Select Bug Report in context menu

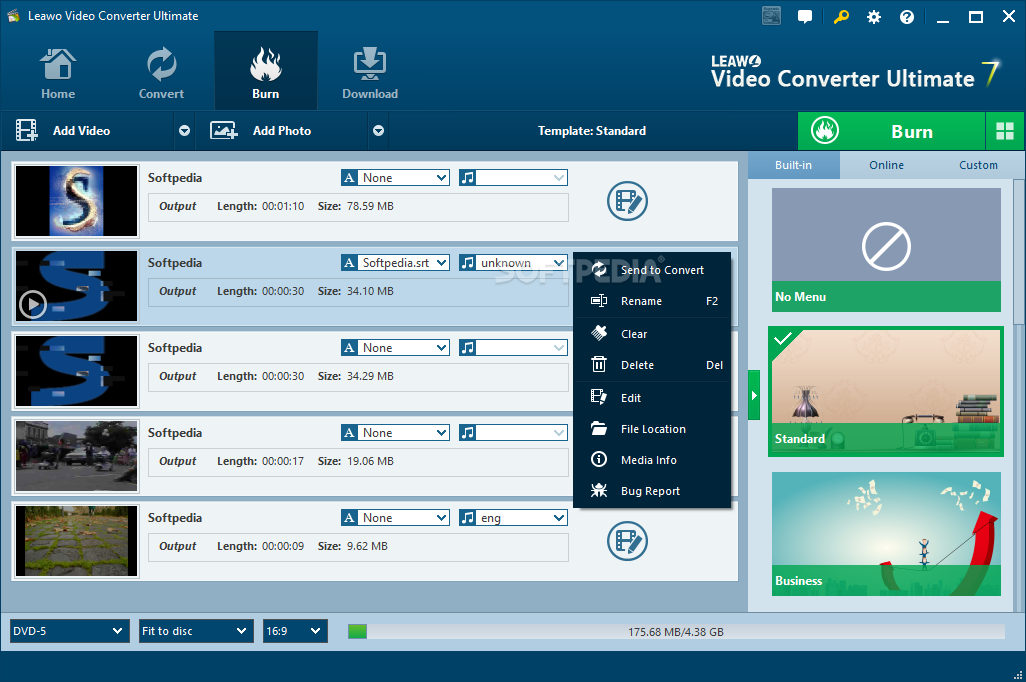(x=652, y=491)
